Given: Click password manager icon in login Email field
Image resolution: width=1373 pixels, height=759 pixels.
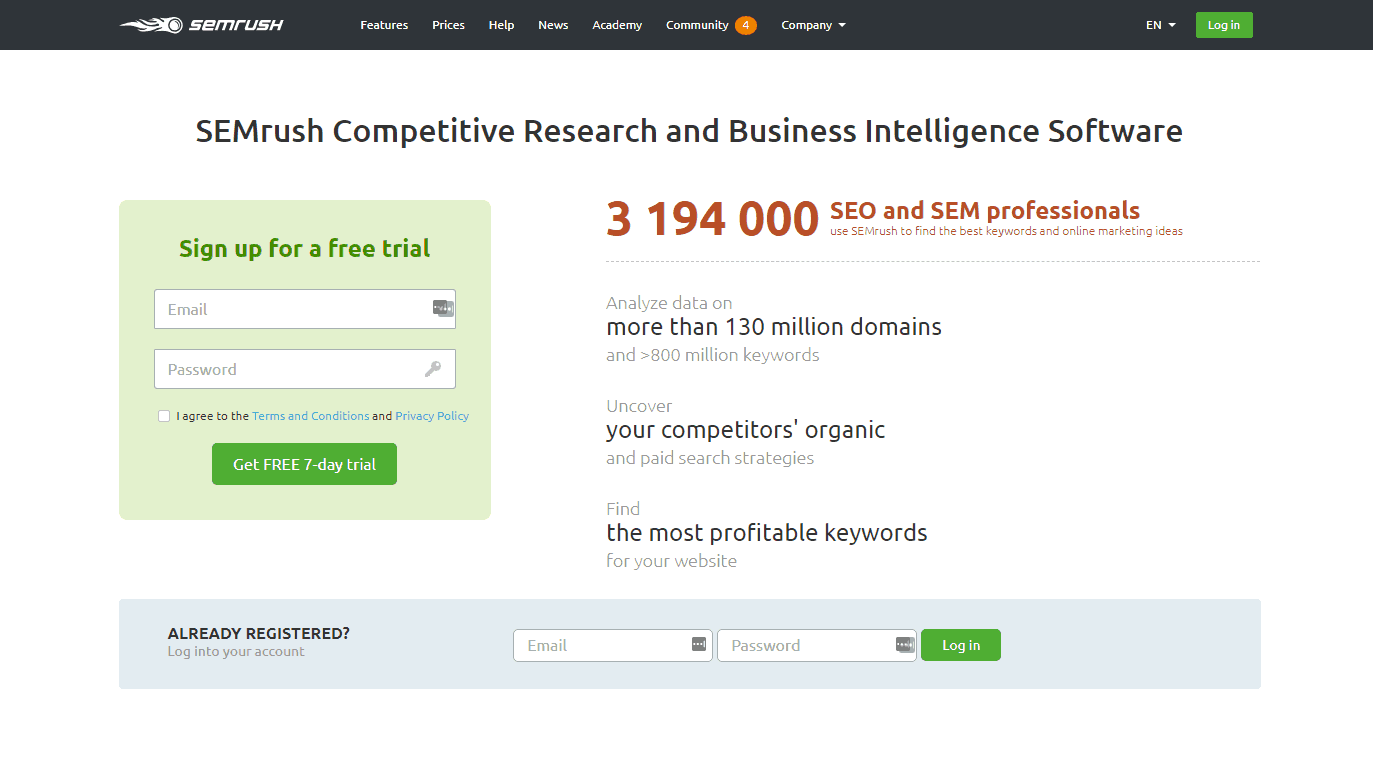Looking at the screenshot, I should (699, 645).
